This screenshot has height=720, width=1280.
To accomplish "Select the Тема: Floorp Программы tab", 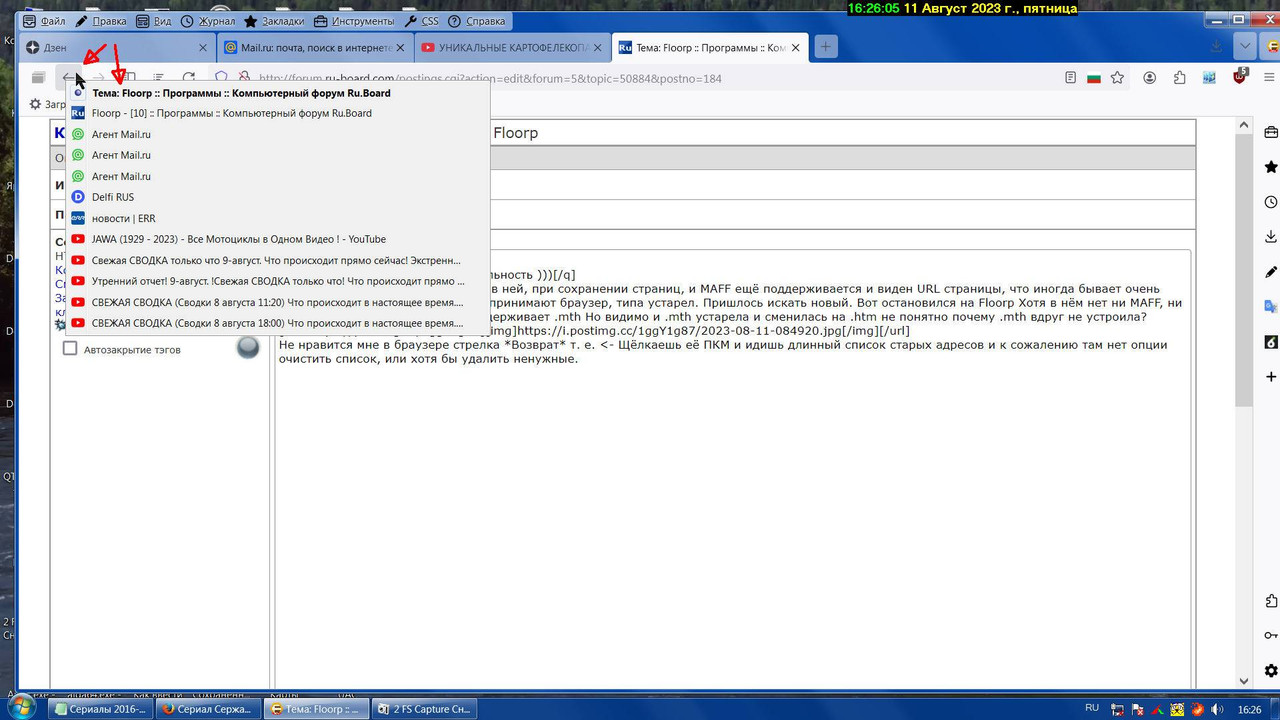I will pos(709,47).
